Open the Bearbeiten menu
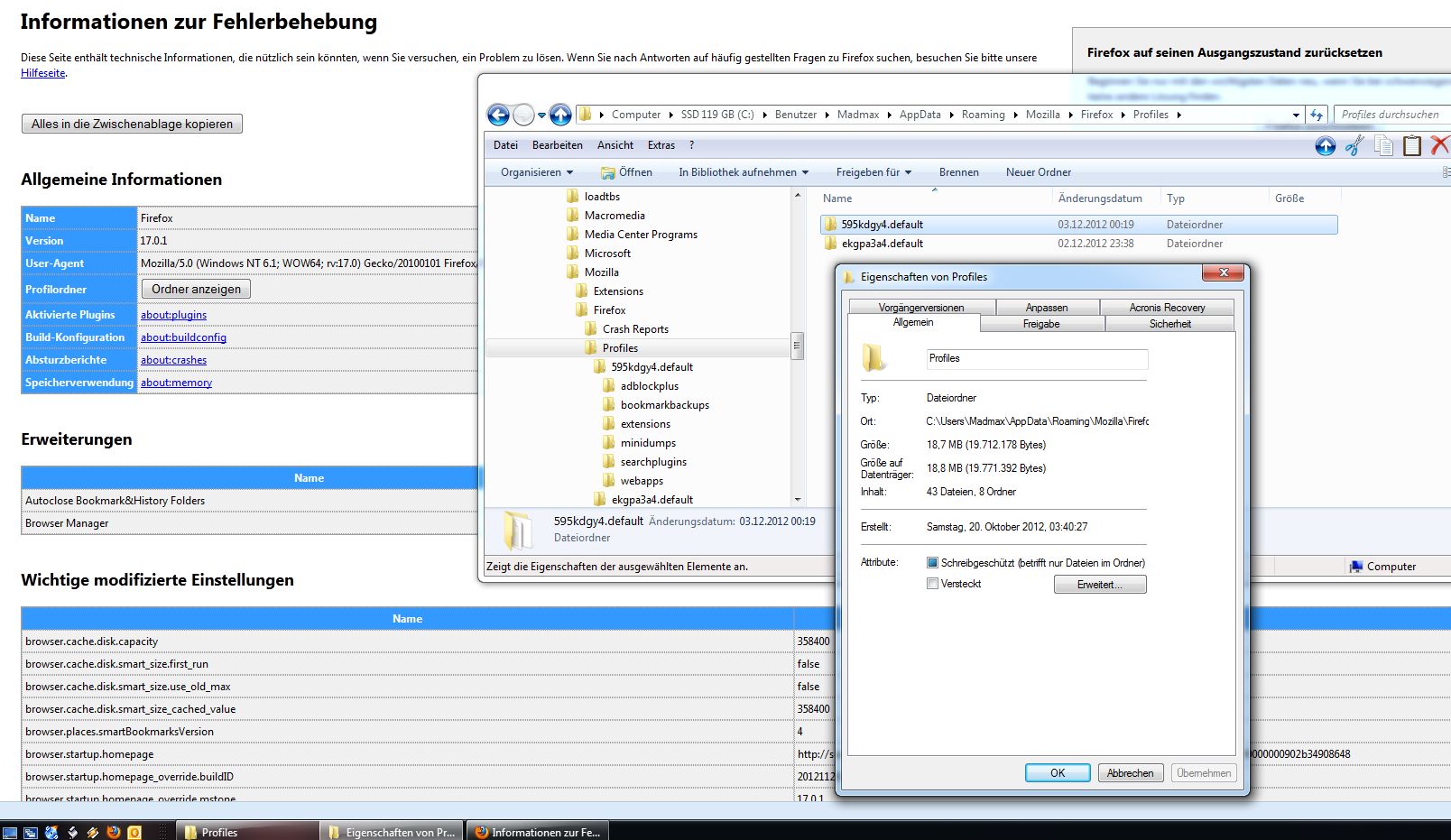Screen dimensions: 1451x840 coord(558,145)
